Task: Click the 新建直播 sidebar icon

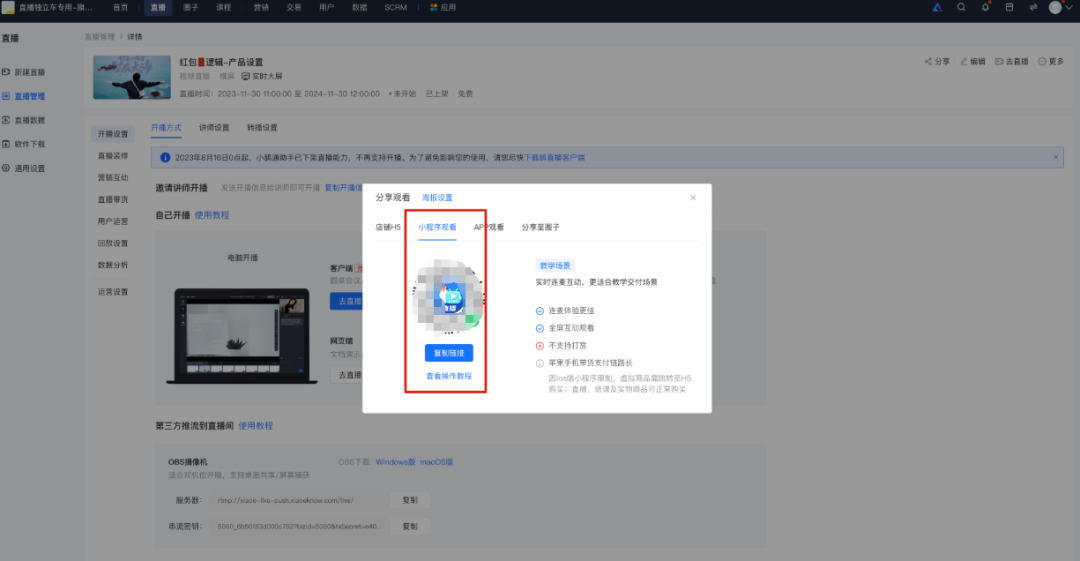Action: [6, 72]
